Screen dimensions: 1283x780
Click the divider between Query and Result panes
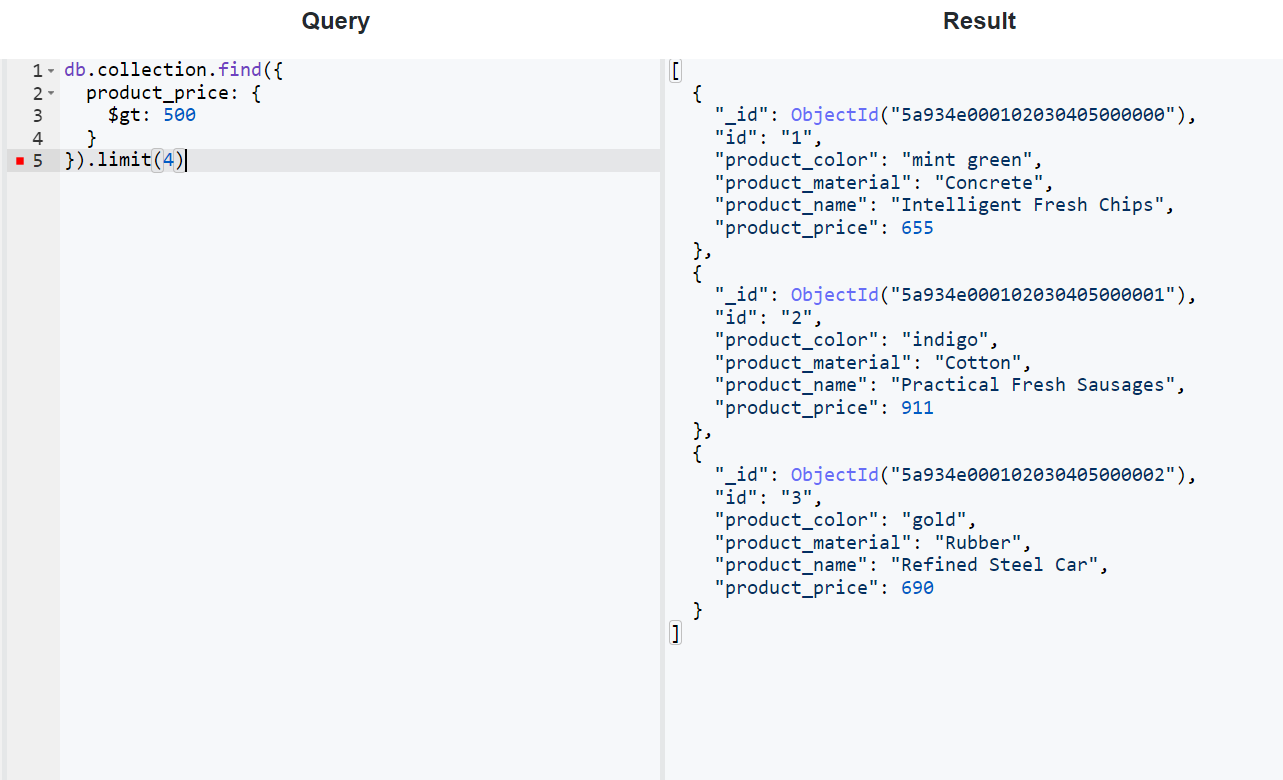point(662,400)
